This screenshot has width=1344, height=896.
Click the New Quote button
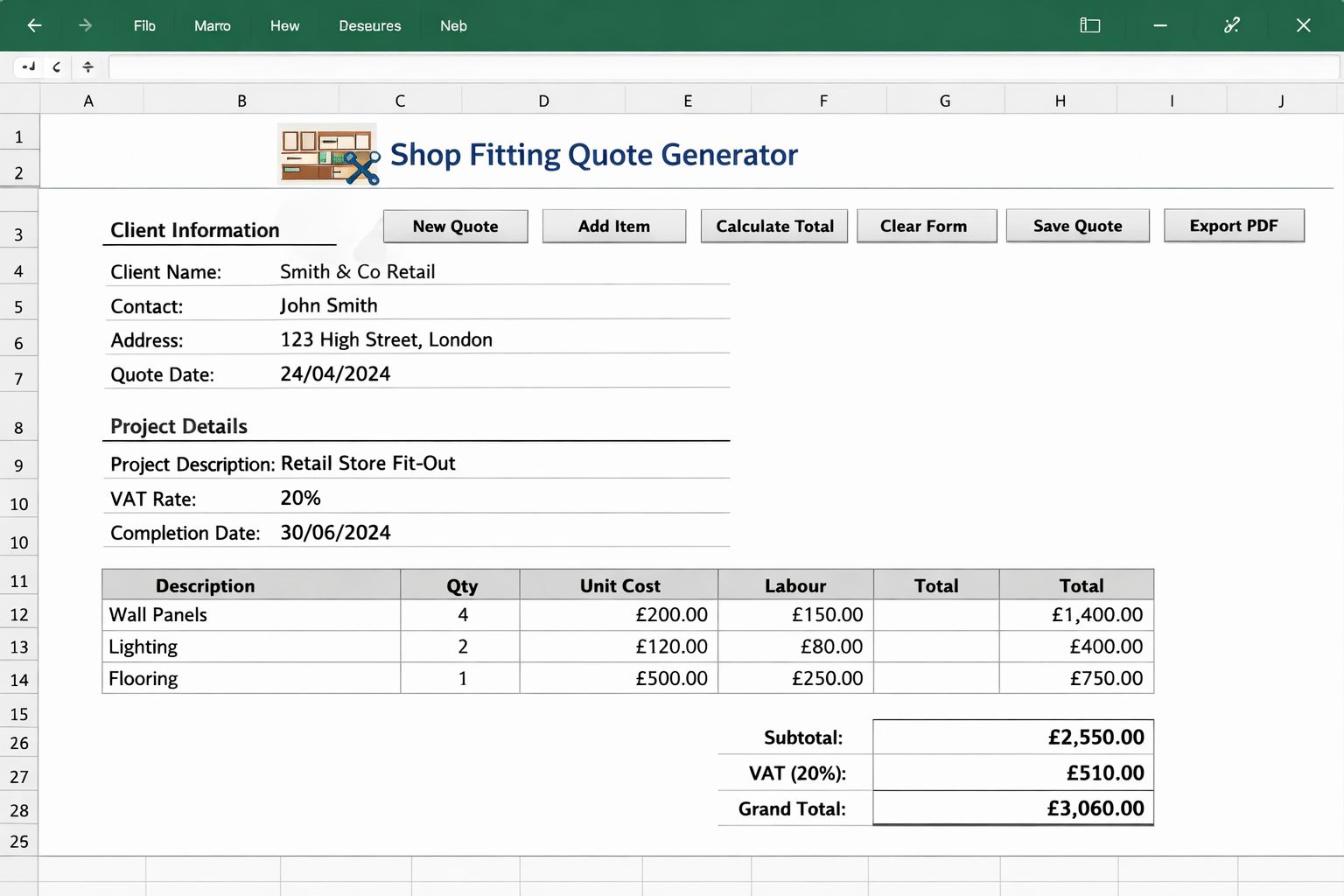pyautogui.click(x=456, y=226)
